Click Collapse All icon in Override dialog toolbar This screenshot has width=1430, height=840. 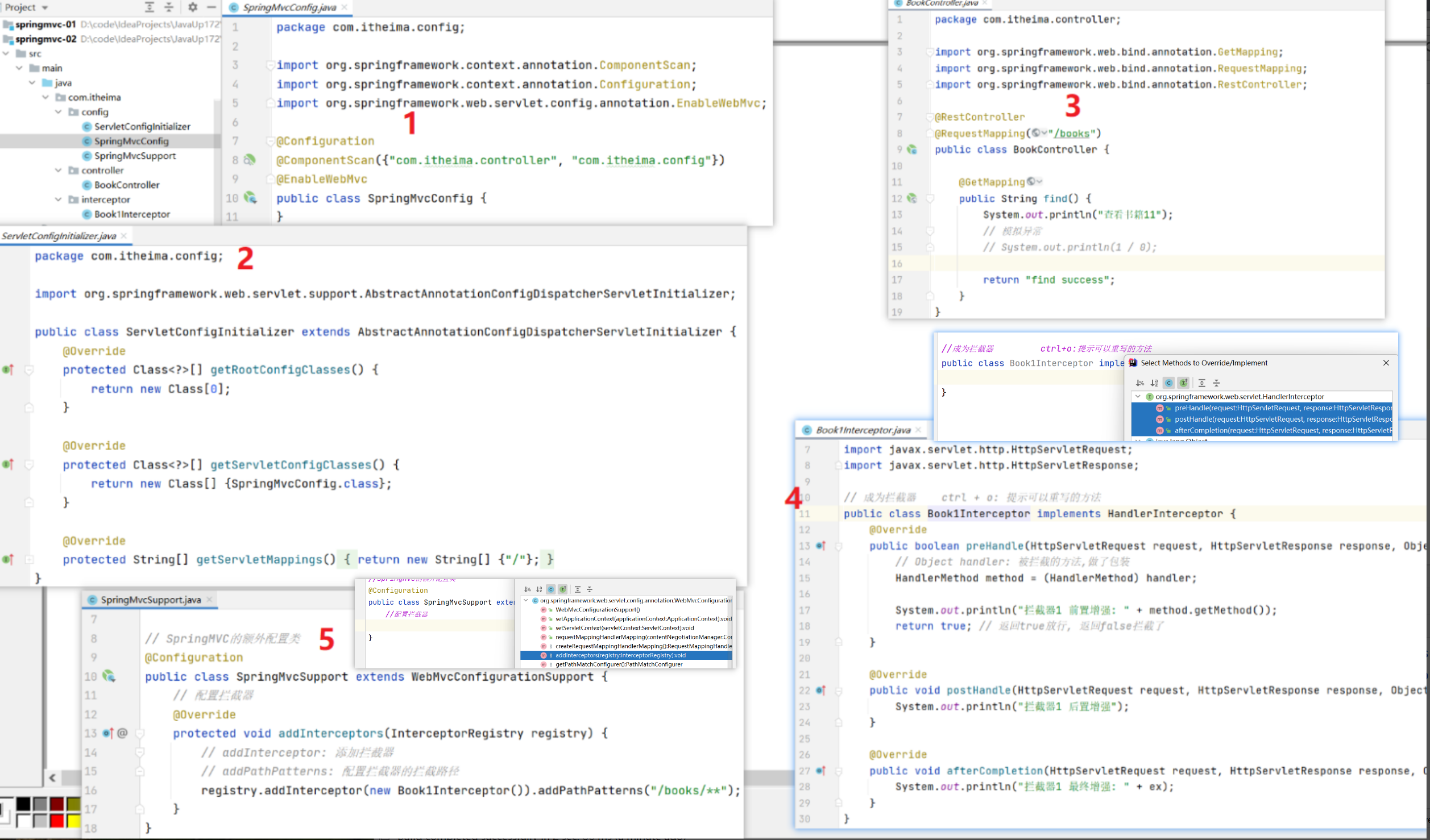tap(1216, 382)
